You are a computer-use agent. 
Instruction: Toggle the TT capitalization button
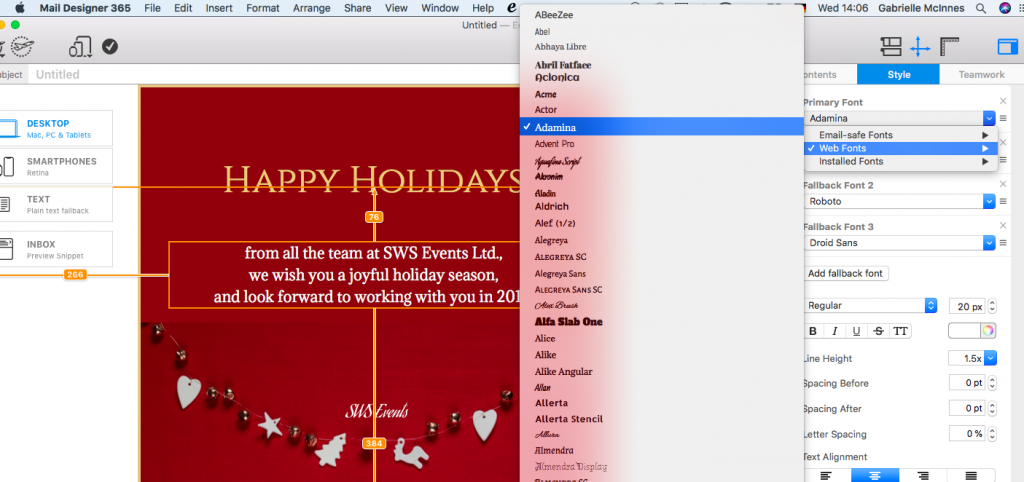coord(900,331)
